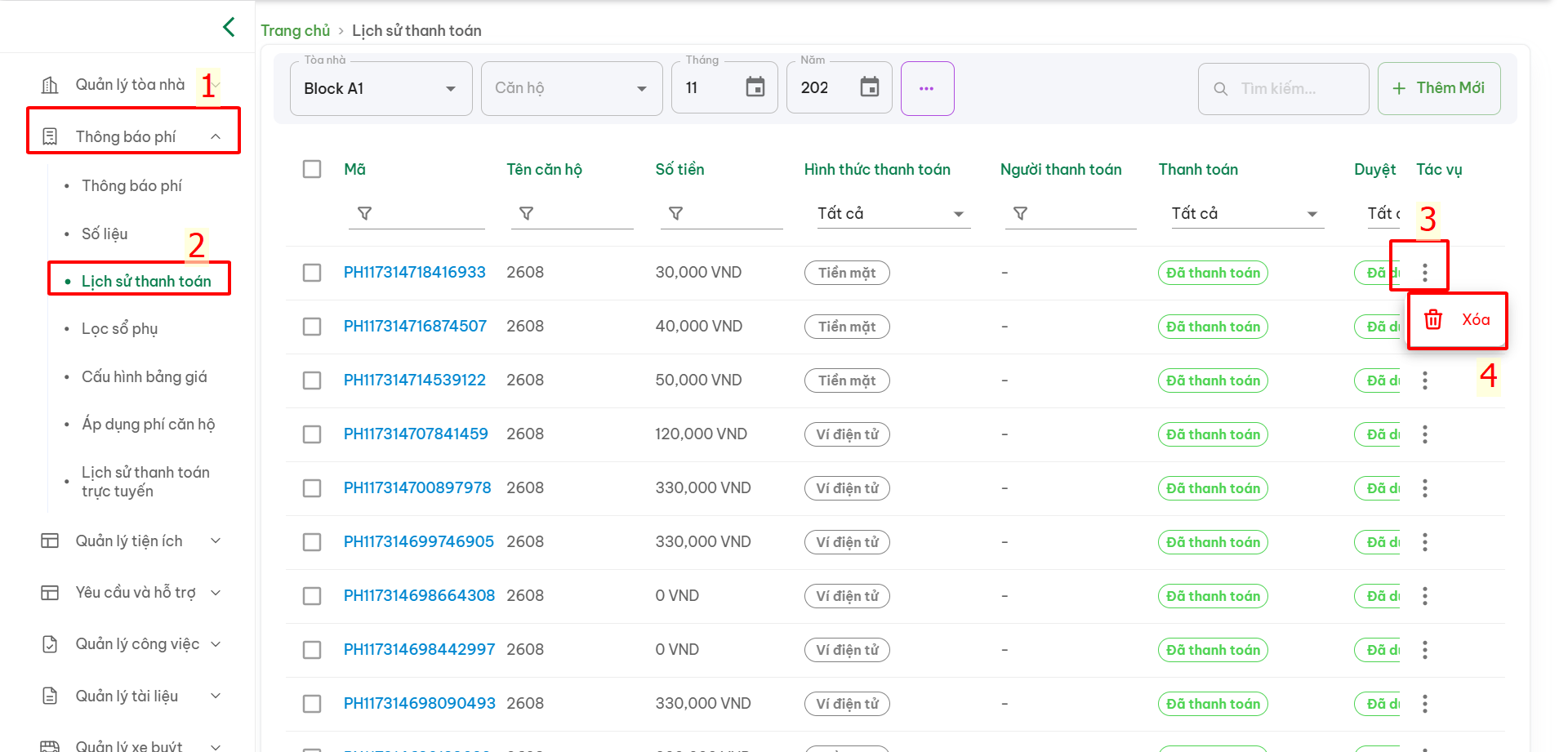The height and width of the screenshot is (752, 1568).
Task: Click the Thông báo phí document icon
Action: point(50,136)
